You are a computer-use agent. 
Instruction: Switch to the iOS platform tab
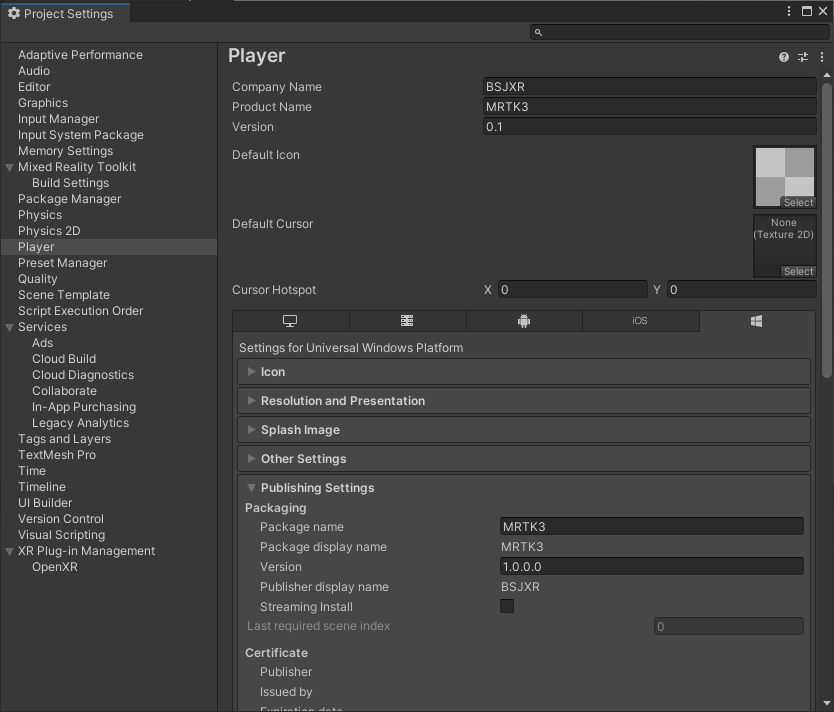pyautogui.click(x=640, y=321)
